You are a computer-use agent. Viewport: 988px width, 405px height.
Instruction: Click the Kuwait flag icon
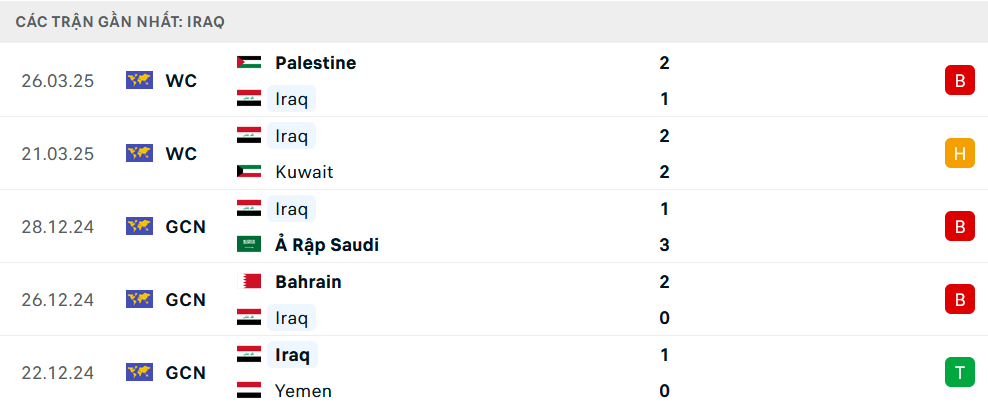tap(249, 172)
